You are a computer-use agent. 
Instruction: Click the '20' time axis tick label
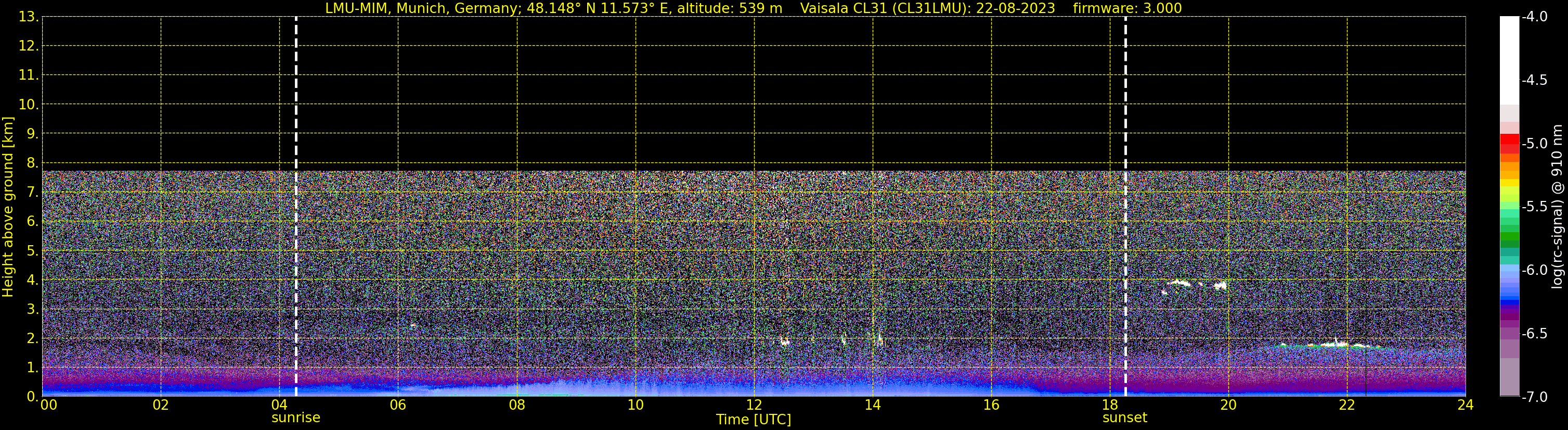pyautogui.click(x=1228, y=405)
